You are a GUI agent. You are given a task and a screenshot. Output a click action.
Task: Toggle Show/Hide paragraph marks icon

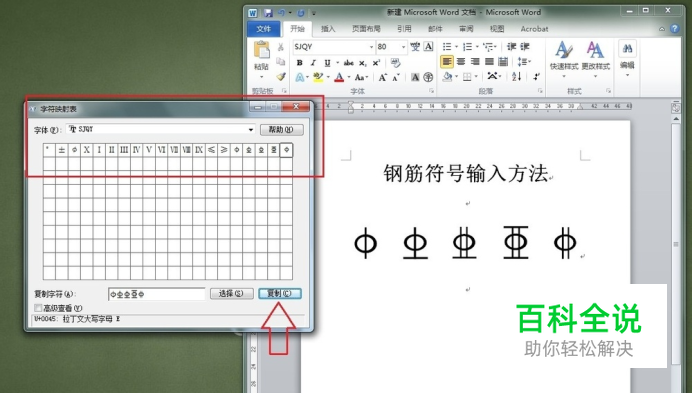tap(536, 77)
